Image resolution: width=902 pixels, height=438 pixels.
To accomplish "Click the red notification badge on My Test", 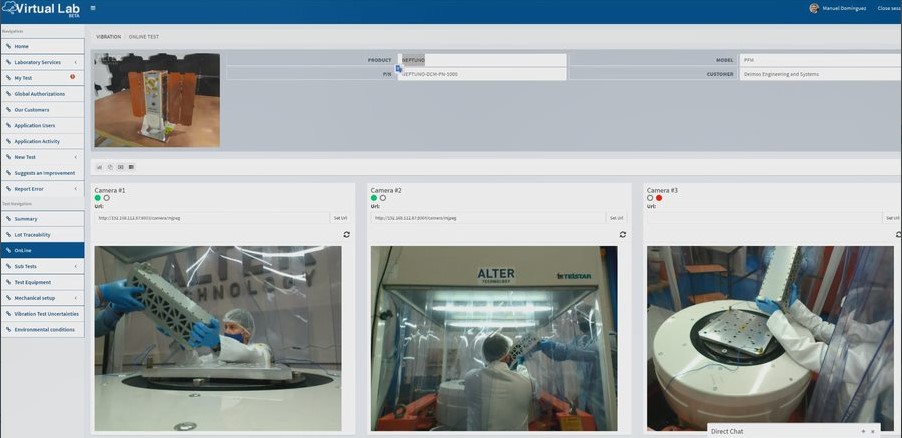I will pyautogui.click(x=72, y=77).
